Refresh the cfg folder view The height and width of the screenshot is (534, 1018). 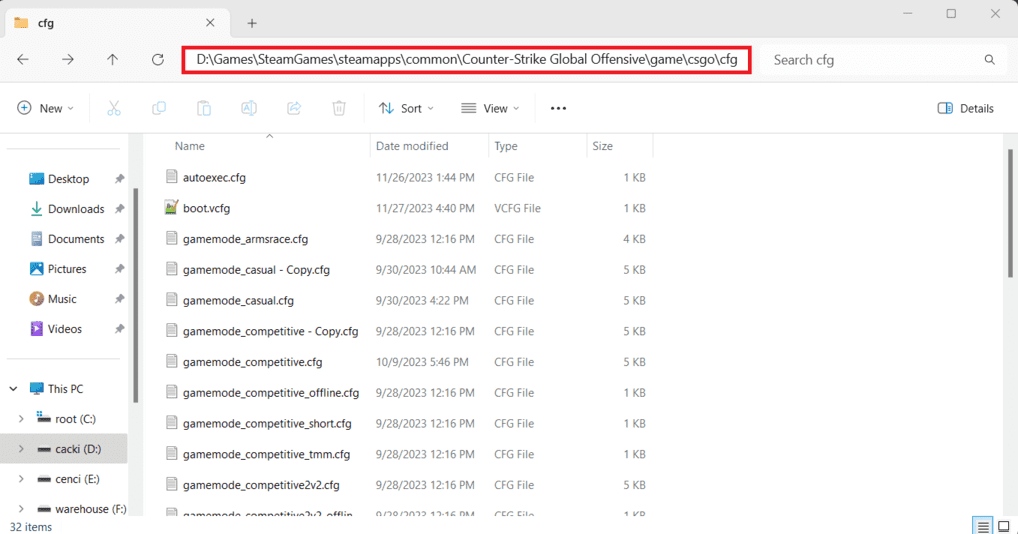158,60
